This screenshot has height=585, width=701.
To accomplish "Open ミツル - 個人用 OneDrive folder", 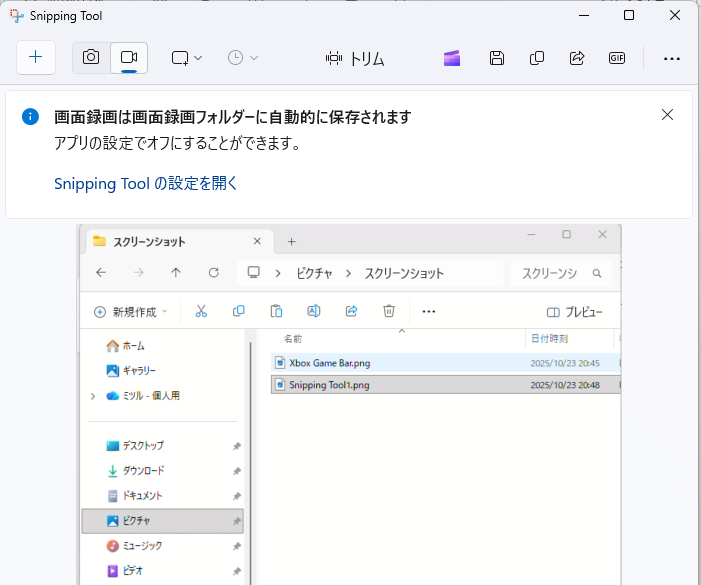I will click(143, 396).
